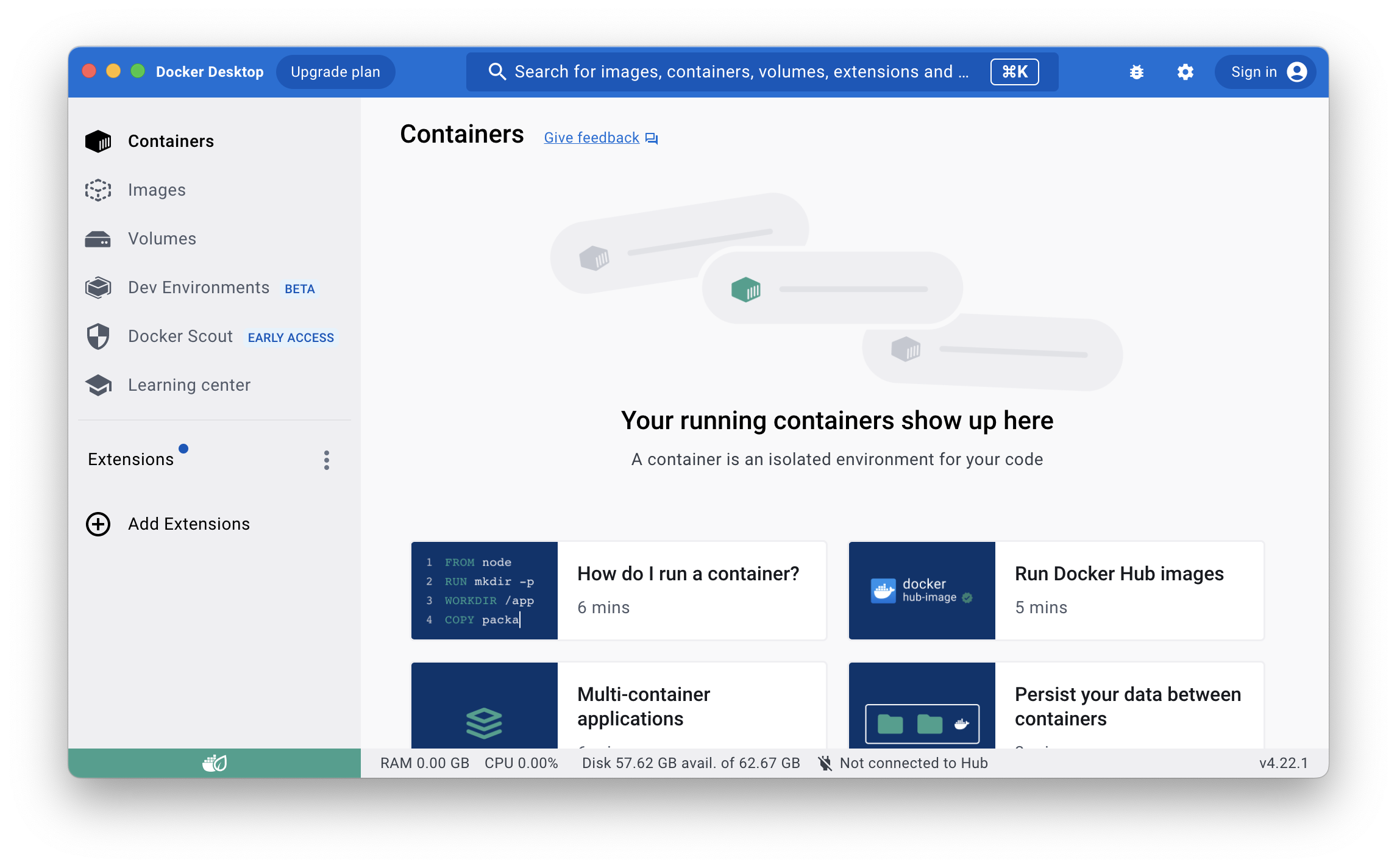Click the Images sidebar icon
Image resolution: width=1397 pixels, height=868 pixels.
(x=98, y=190)
